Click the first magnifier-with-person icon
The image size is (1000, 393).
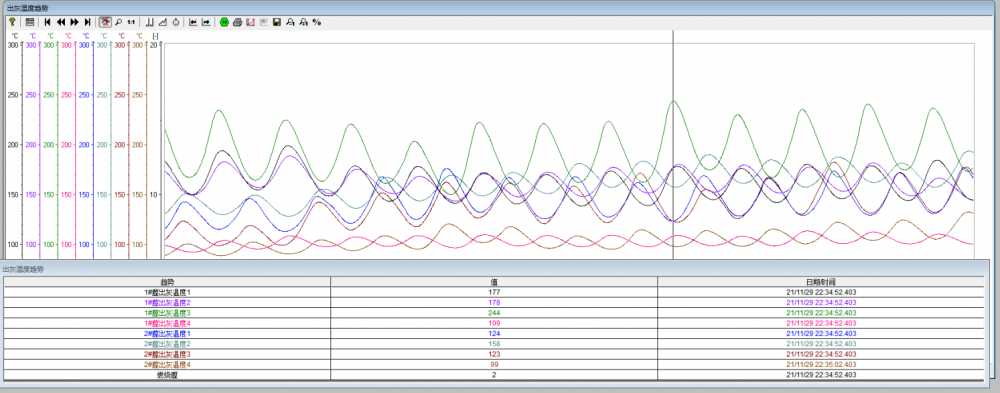click(290, 22)
